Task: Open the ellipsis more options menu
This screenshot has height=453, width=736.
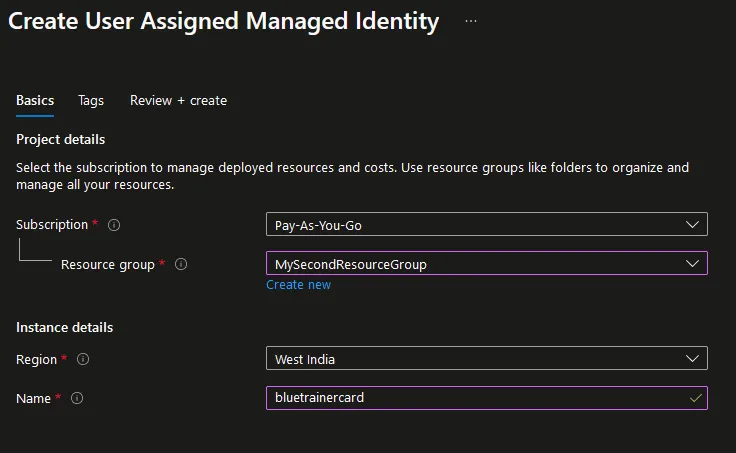Action: tap(471, 21)
